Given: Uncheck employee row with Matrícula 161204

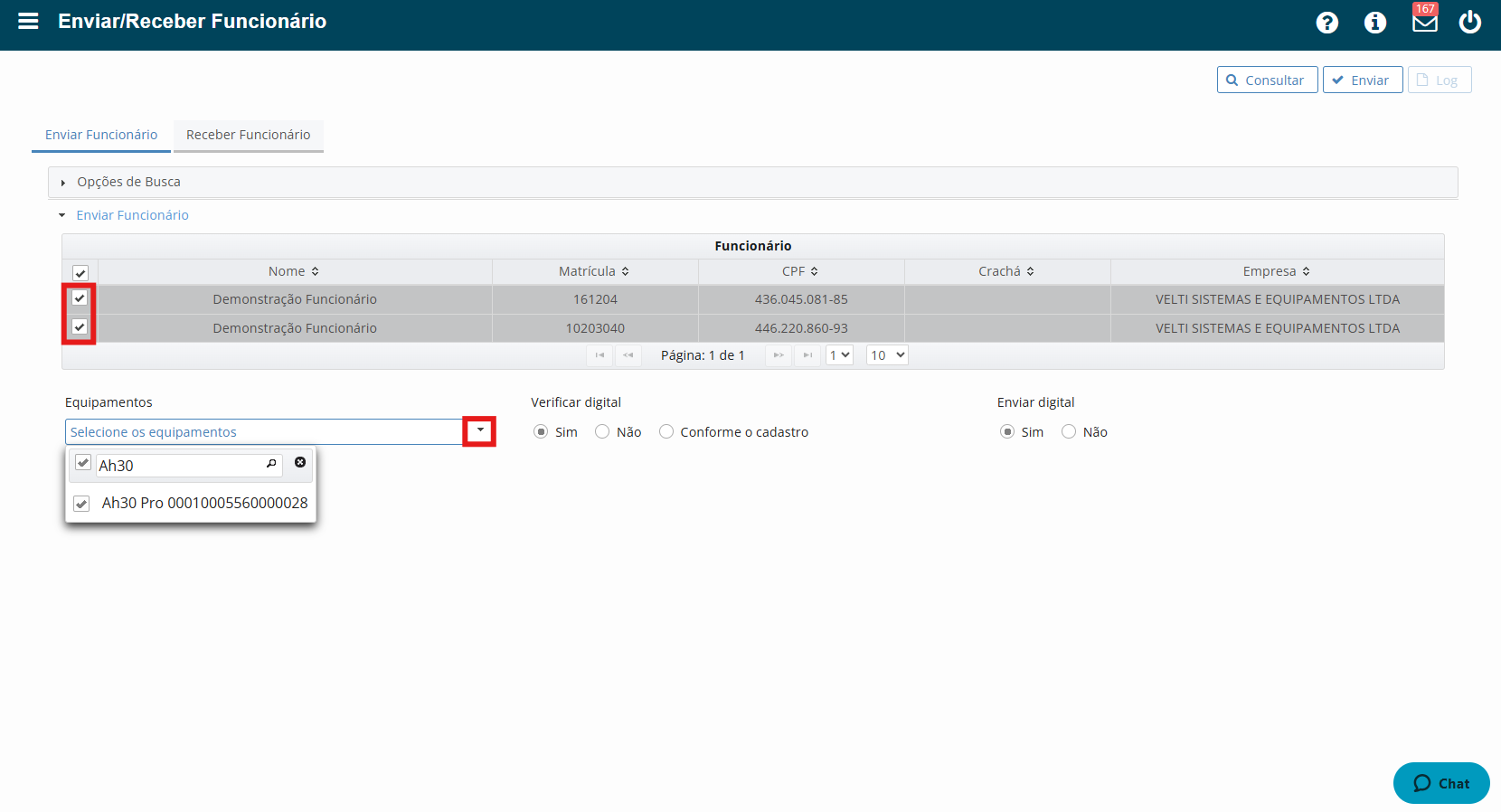Looking at the screenshot, I should [80, 298].
